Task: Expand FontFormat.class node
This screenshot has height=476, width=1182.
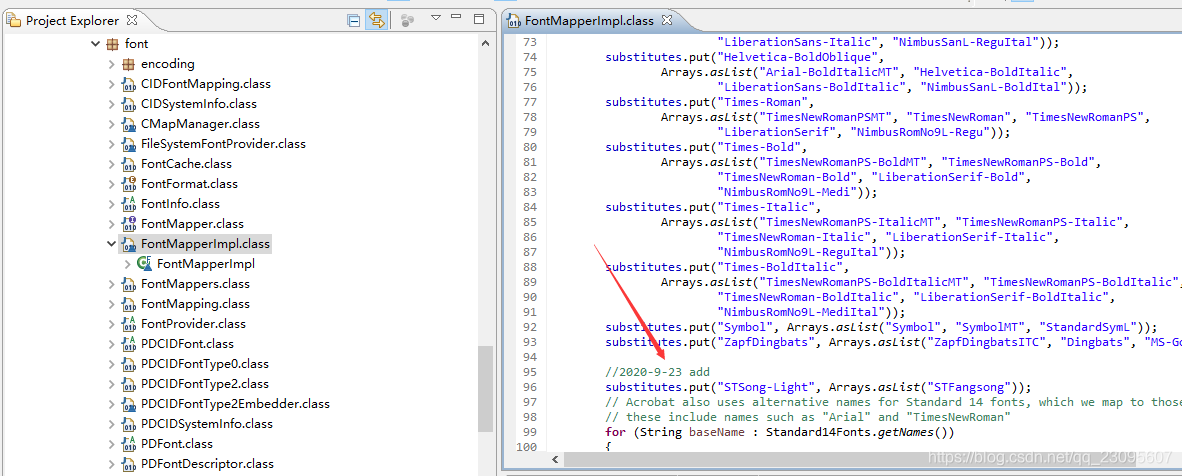Action: [111, 184]
